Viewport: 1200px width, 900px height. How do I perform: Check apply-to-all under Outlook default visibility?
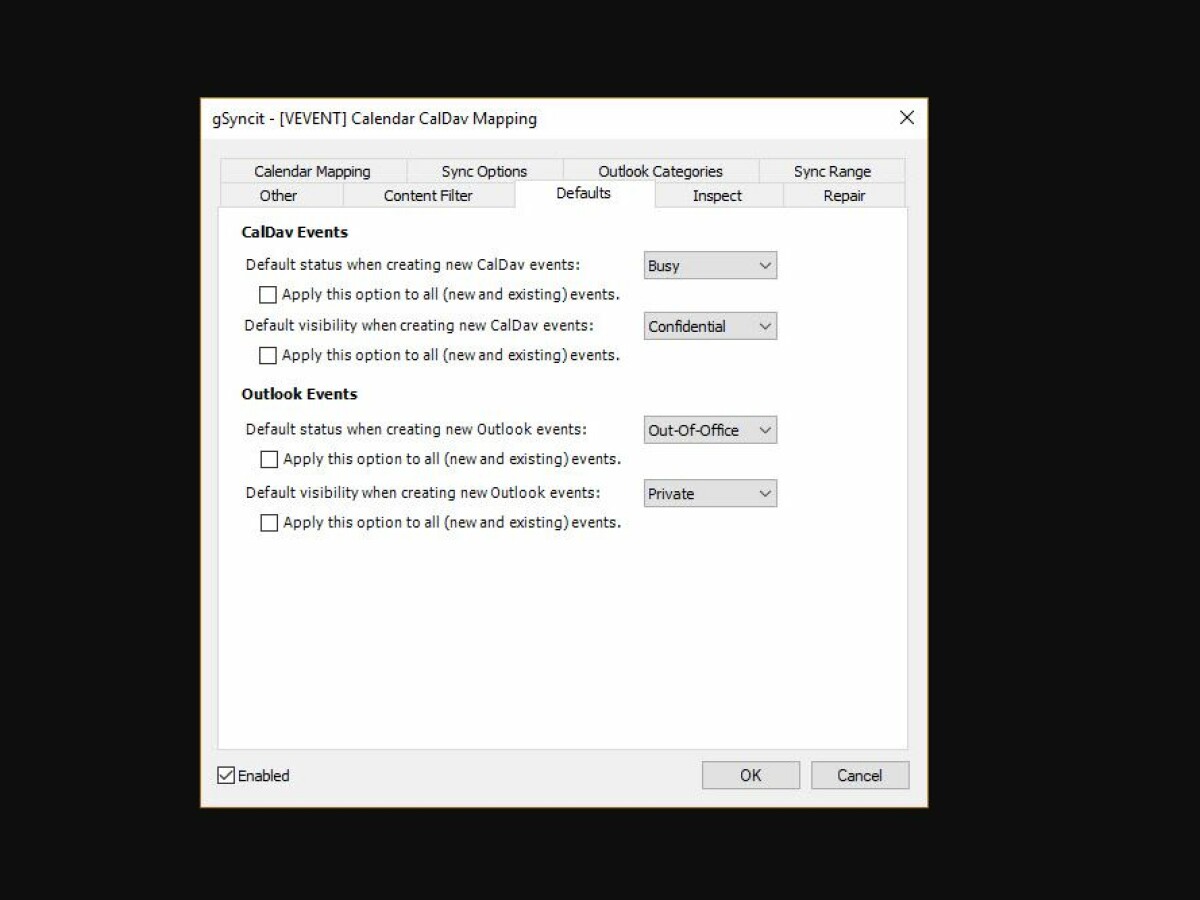(x=269, y=522)
